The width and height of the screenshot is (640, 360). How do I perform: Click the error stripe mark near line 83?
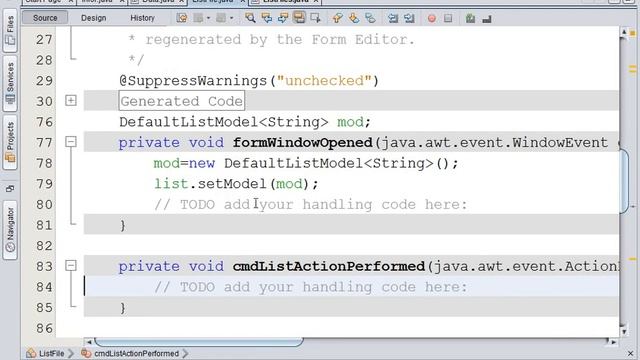pos(633,259)
